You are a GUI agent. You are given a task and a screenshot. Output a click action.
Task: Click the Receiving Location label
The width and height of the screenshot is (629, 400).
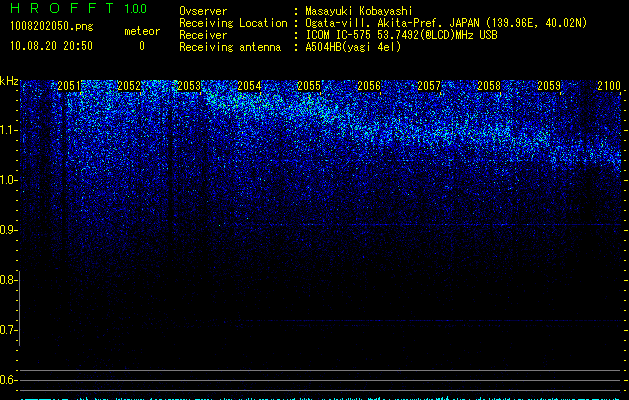pos(233,23)
